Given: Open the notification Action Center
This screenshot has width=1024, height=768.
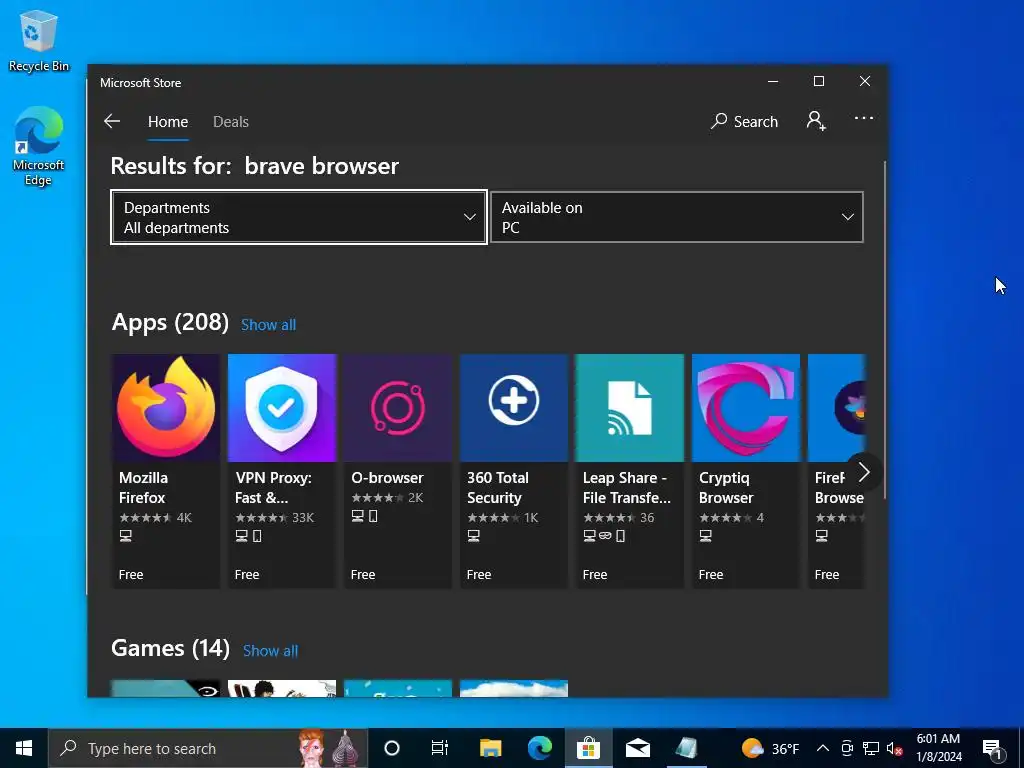Looking at the screenshot, I should point(992,748).
